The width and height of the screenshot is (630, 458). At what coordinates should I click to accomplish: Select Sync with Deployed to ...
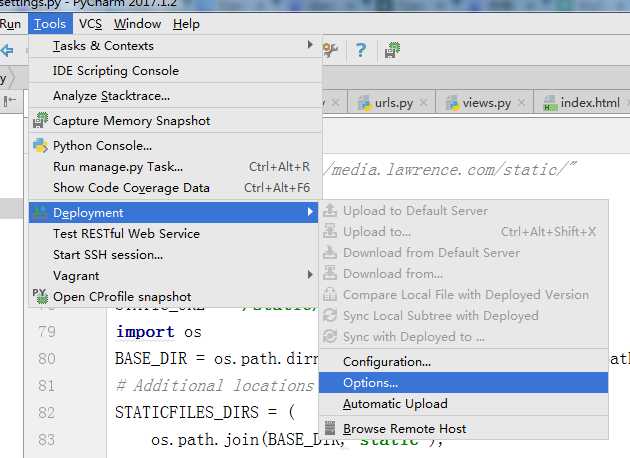coord(464,337)
